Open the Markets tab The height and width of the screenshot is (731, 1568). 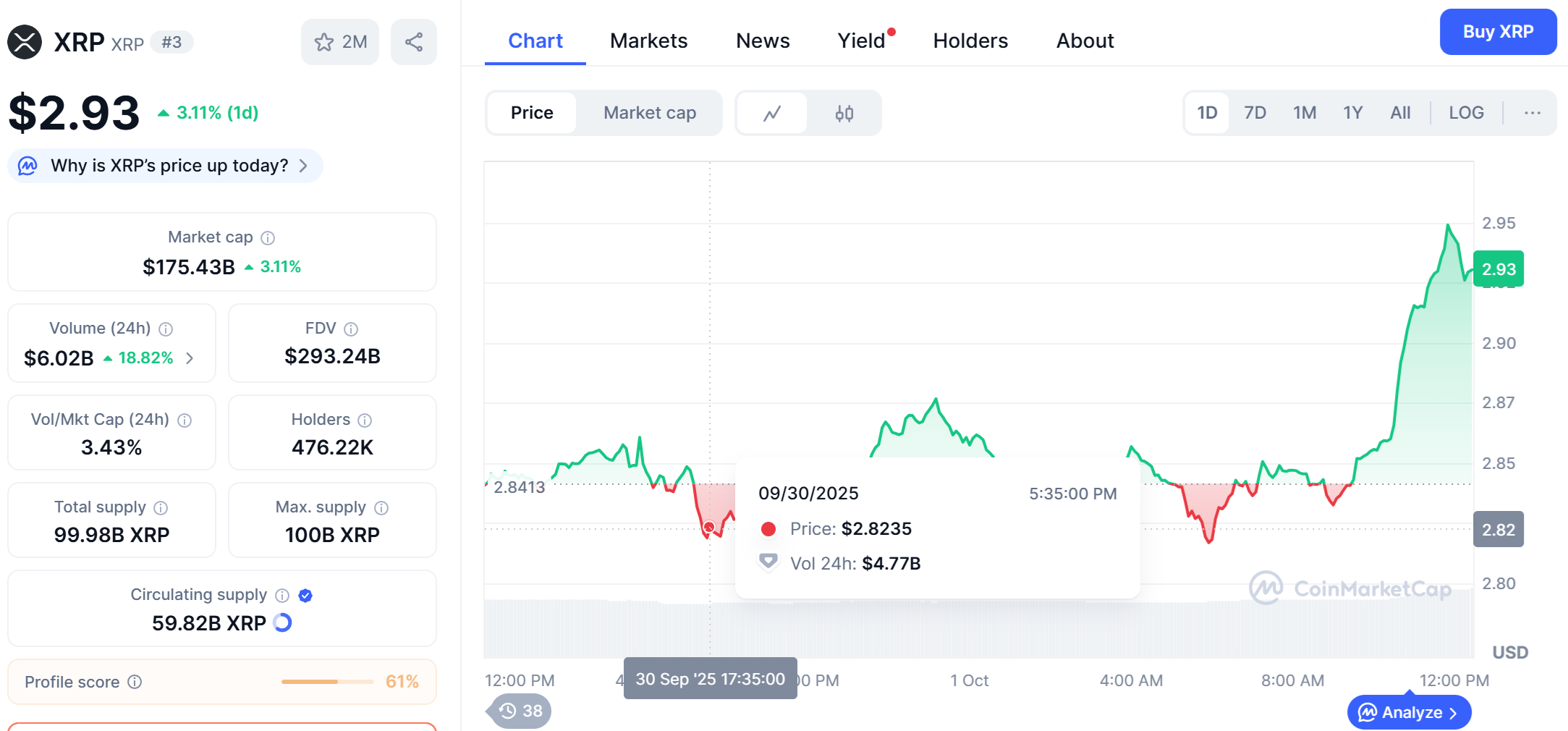coord(648,41)
